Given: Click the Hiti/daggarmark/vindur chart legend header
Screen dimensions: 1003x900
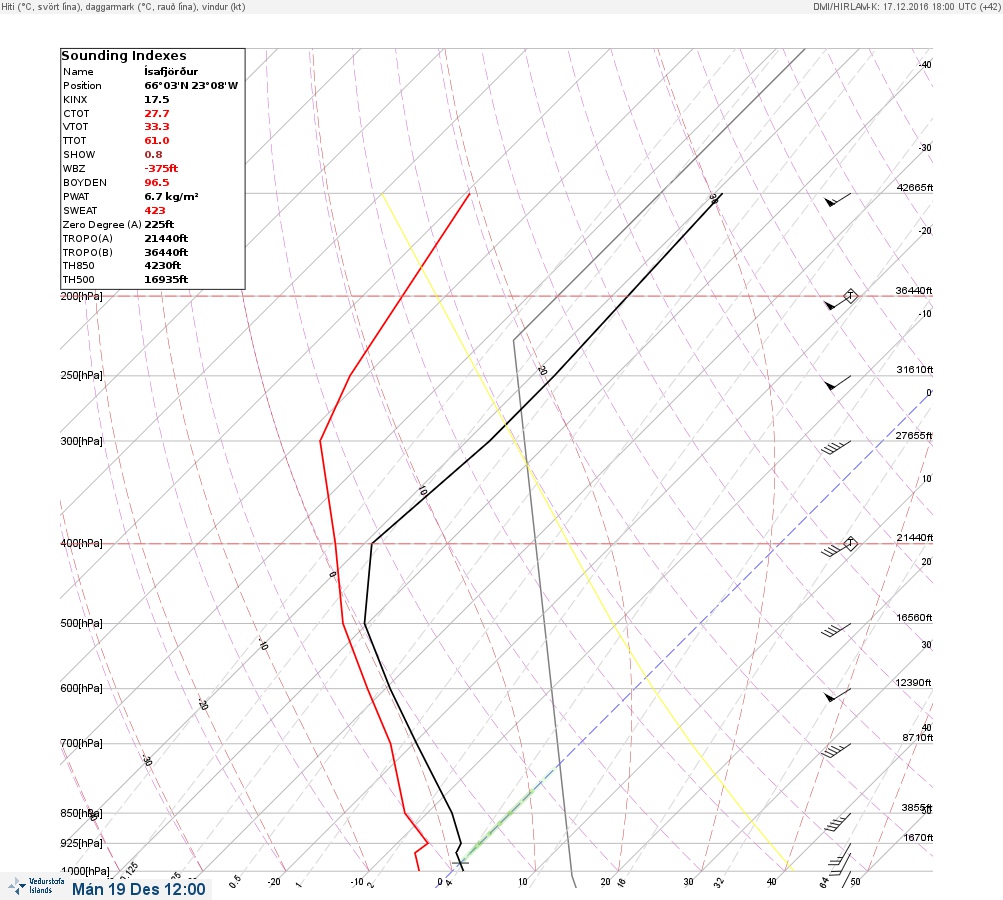Looking at the screenshot, I should [123, 7].
